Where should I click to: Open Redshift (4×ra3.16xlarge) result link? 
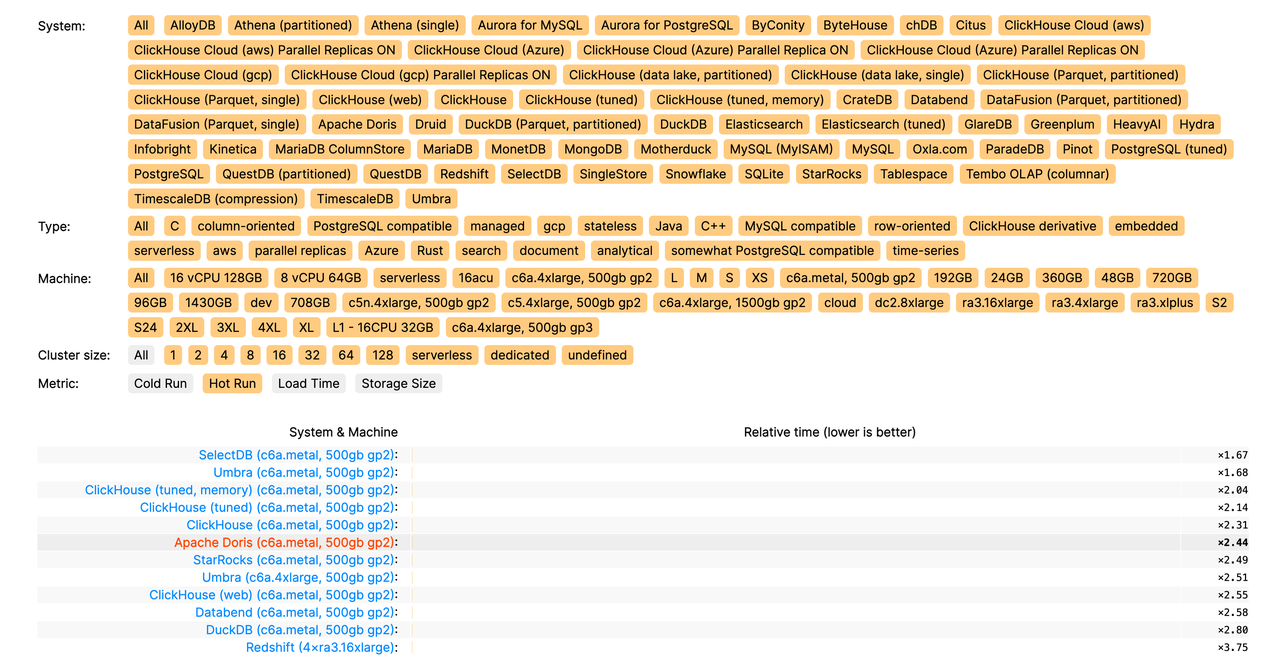tap(320, 647)
